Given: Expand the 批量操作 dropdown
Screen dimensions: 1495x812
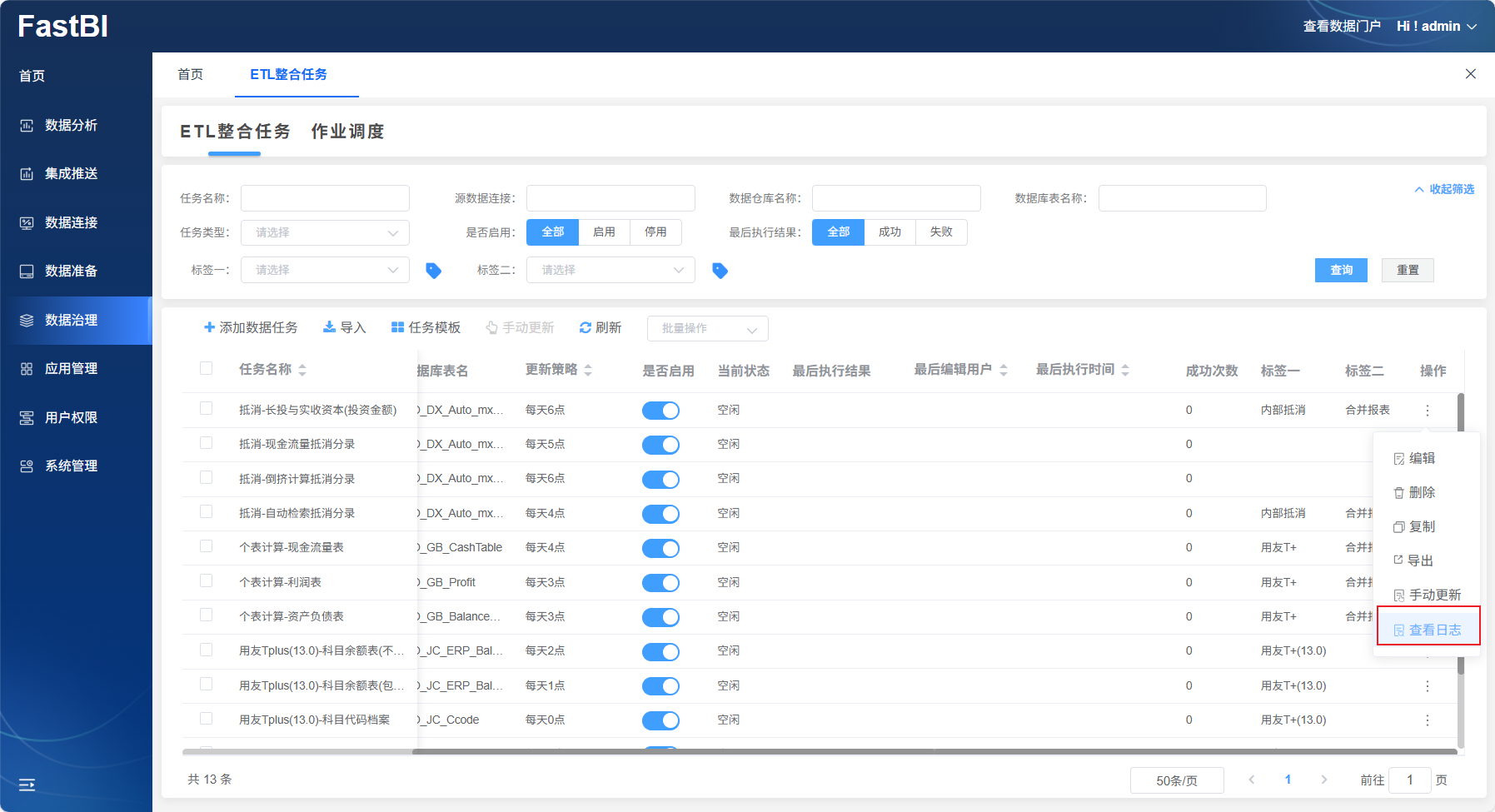Looking at the screenshot, I should [707, 329].
